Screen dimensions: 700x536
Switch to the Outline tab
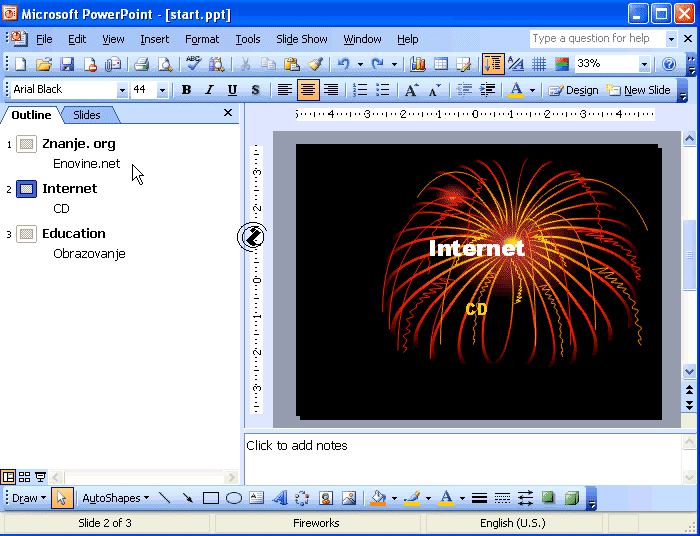tap(31, 115)
